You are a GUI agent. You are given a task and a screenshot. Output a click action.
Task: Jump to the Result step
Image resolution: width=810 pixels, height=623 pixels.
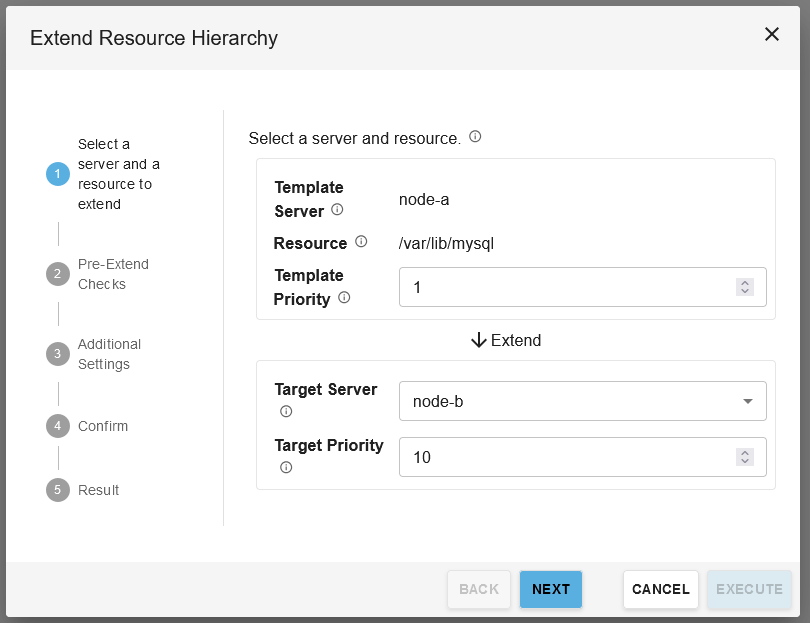[x=98, y=490]
